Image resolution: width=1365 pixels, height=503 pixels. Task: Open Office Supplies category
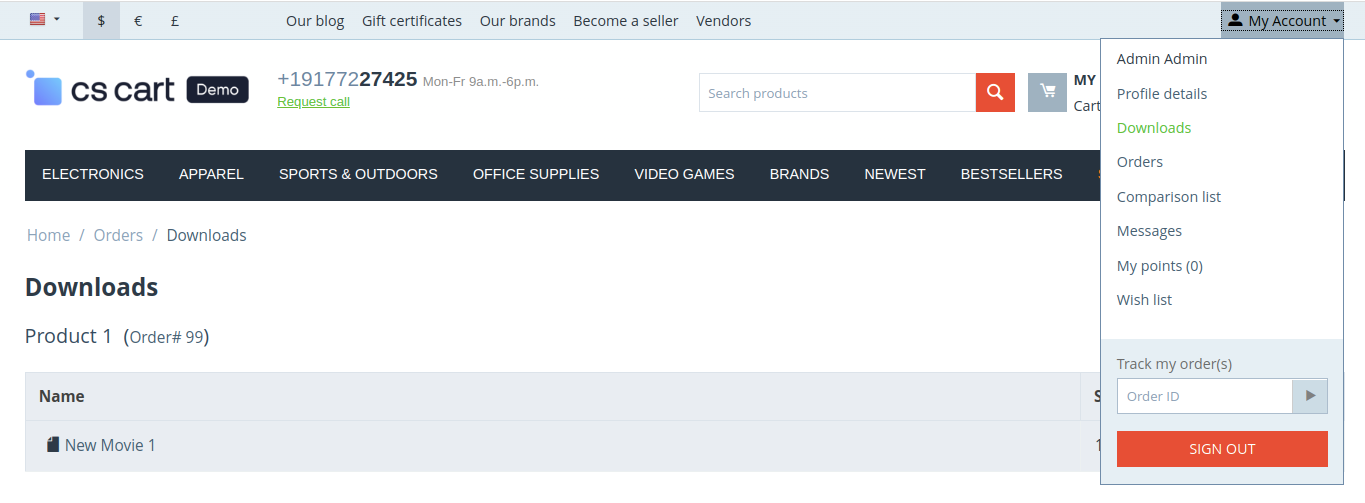pos(536,175)
